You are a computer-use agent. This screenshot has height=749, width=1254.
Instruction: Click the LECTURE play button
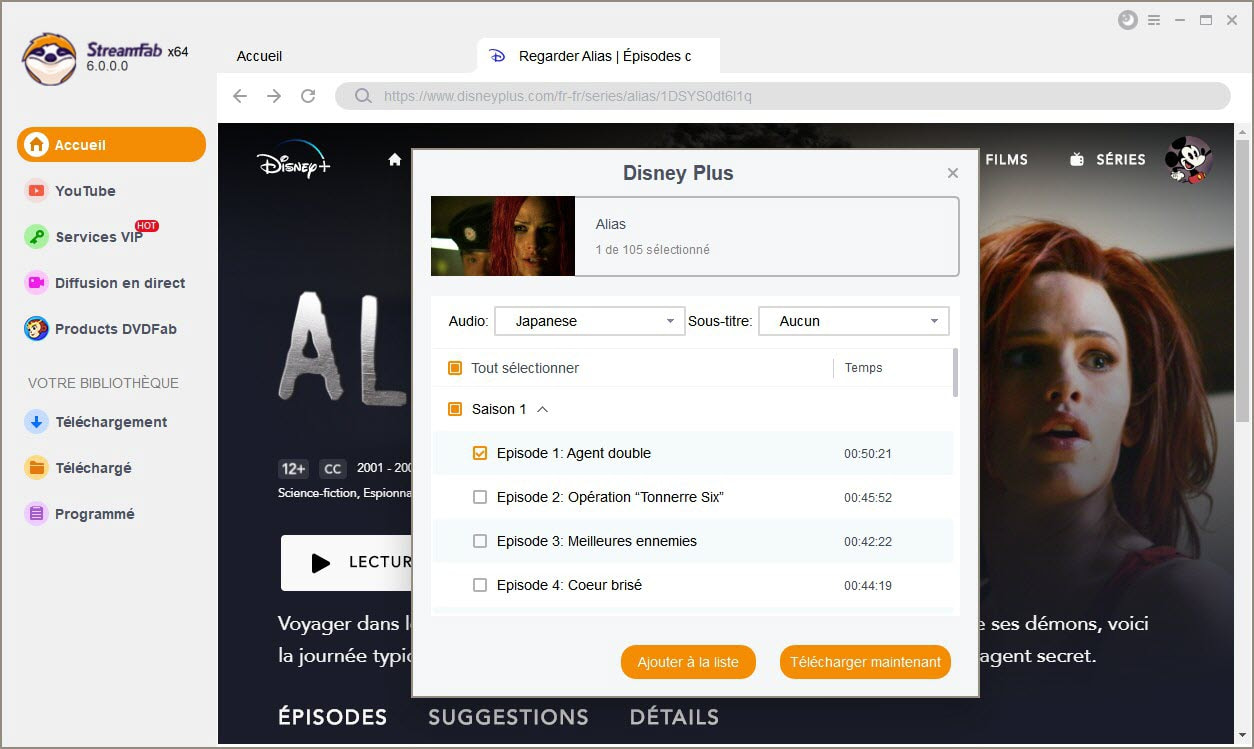[x=347, y=563]
